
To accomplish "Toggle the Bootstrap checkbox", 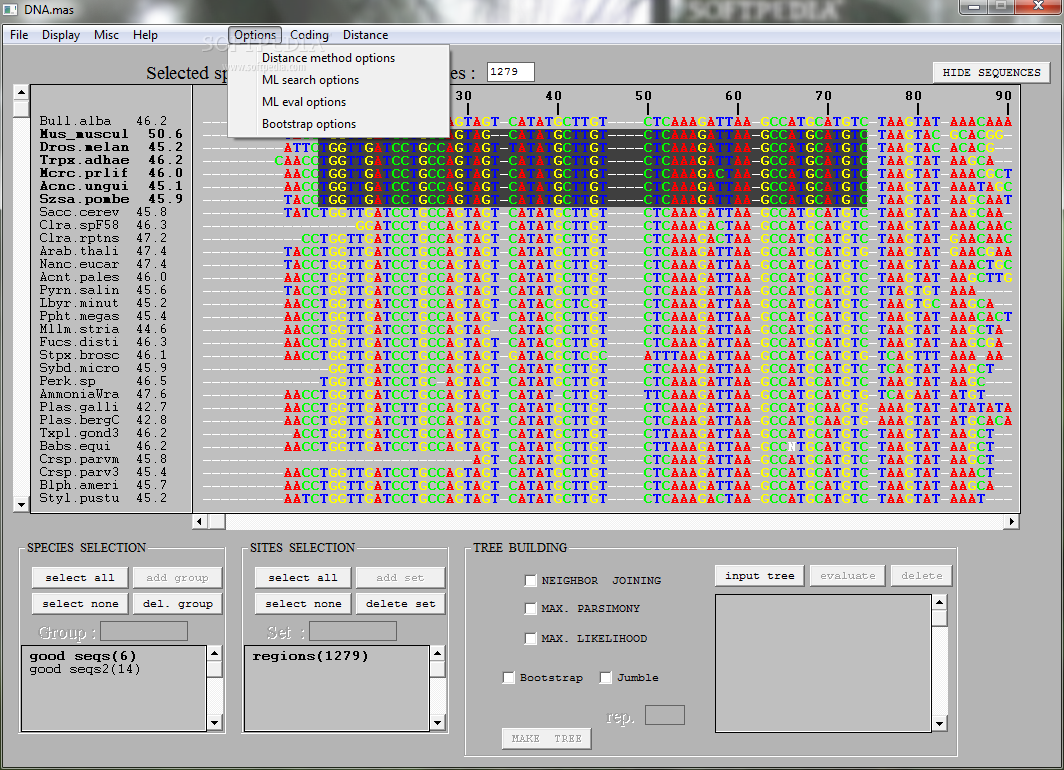I will tap(508, 677).
